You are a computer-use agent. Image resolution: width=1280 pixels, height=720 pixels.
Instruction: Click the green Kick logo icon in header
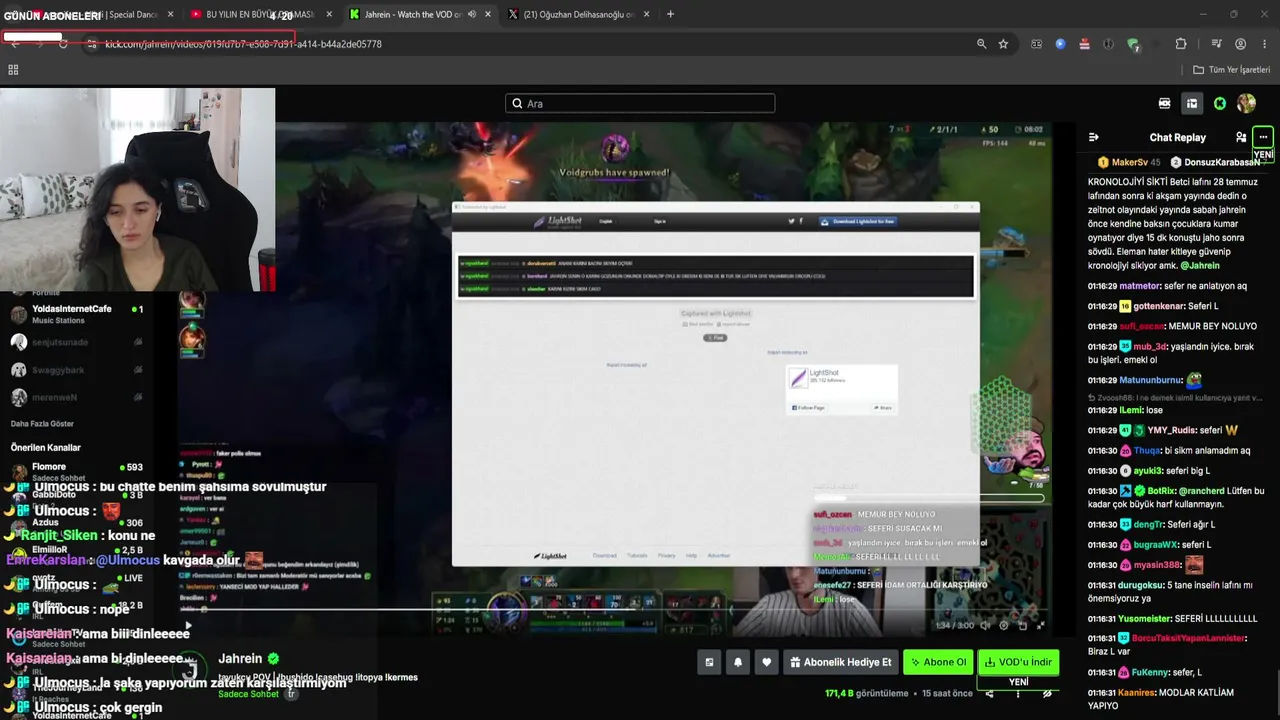(1220, 103)
